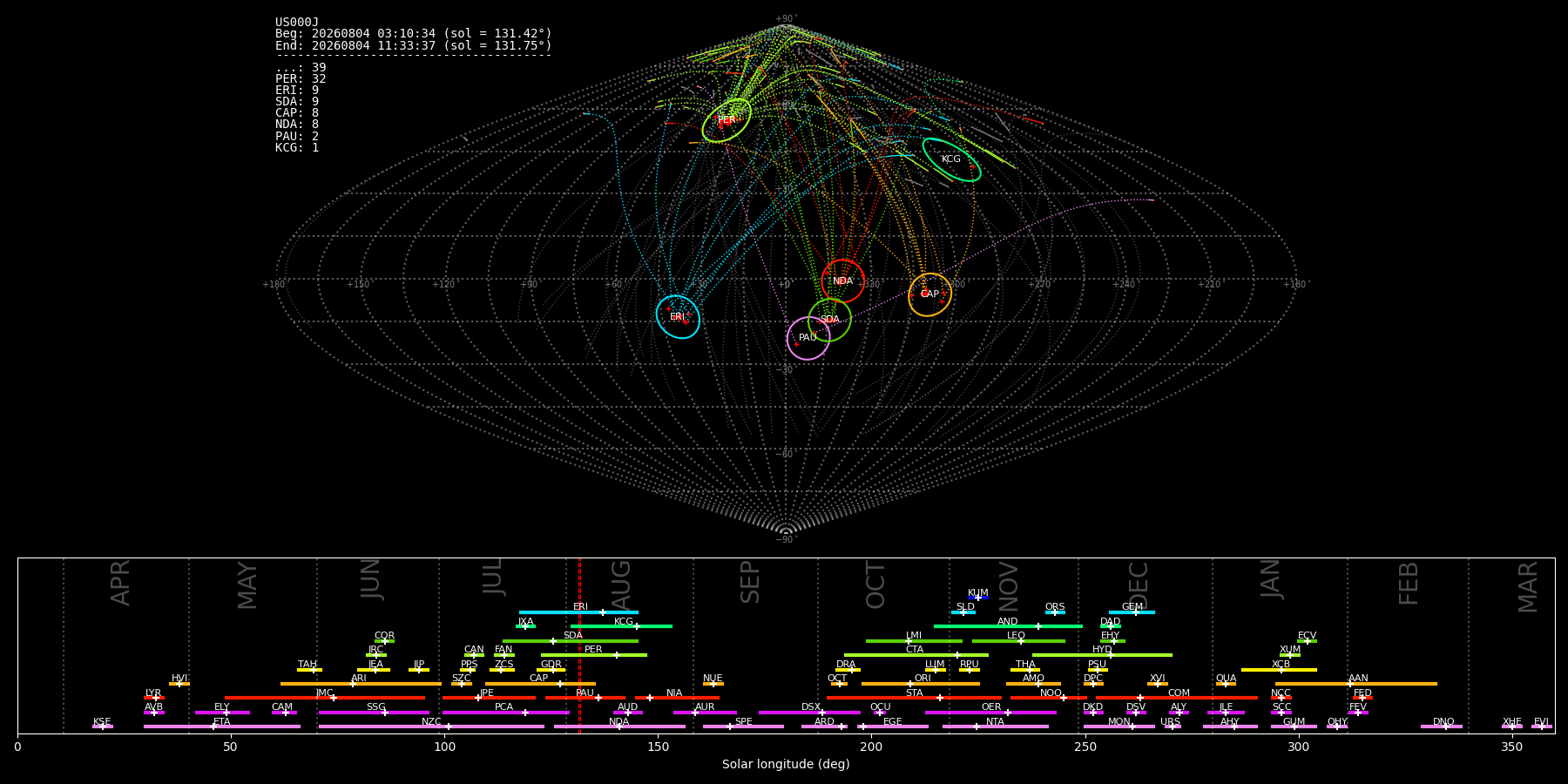Click the KCG radiant ellipse
Screen dimensions: 1568x784
pyautogui.click(x=951, y=159)
